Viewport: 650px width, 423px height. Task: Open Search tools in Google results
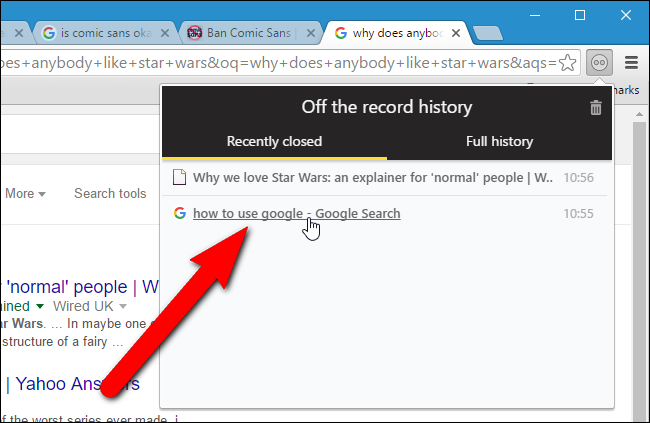coord(110,193)
